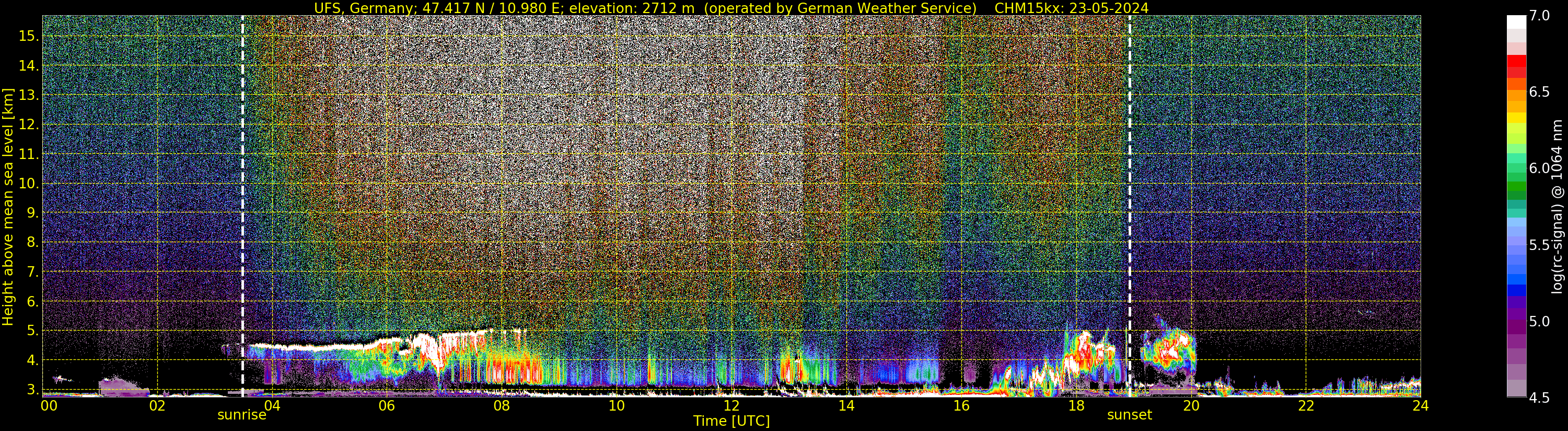Viewport: 1568px width, 431px height.
Task: Click the 'sunset' label below the time axis
Action: (1129, 415)
